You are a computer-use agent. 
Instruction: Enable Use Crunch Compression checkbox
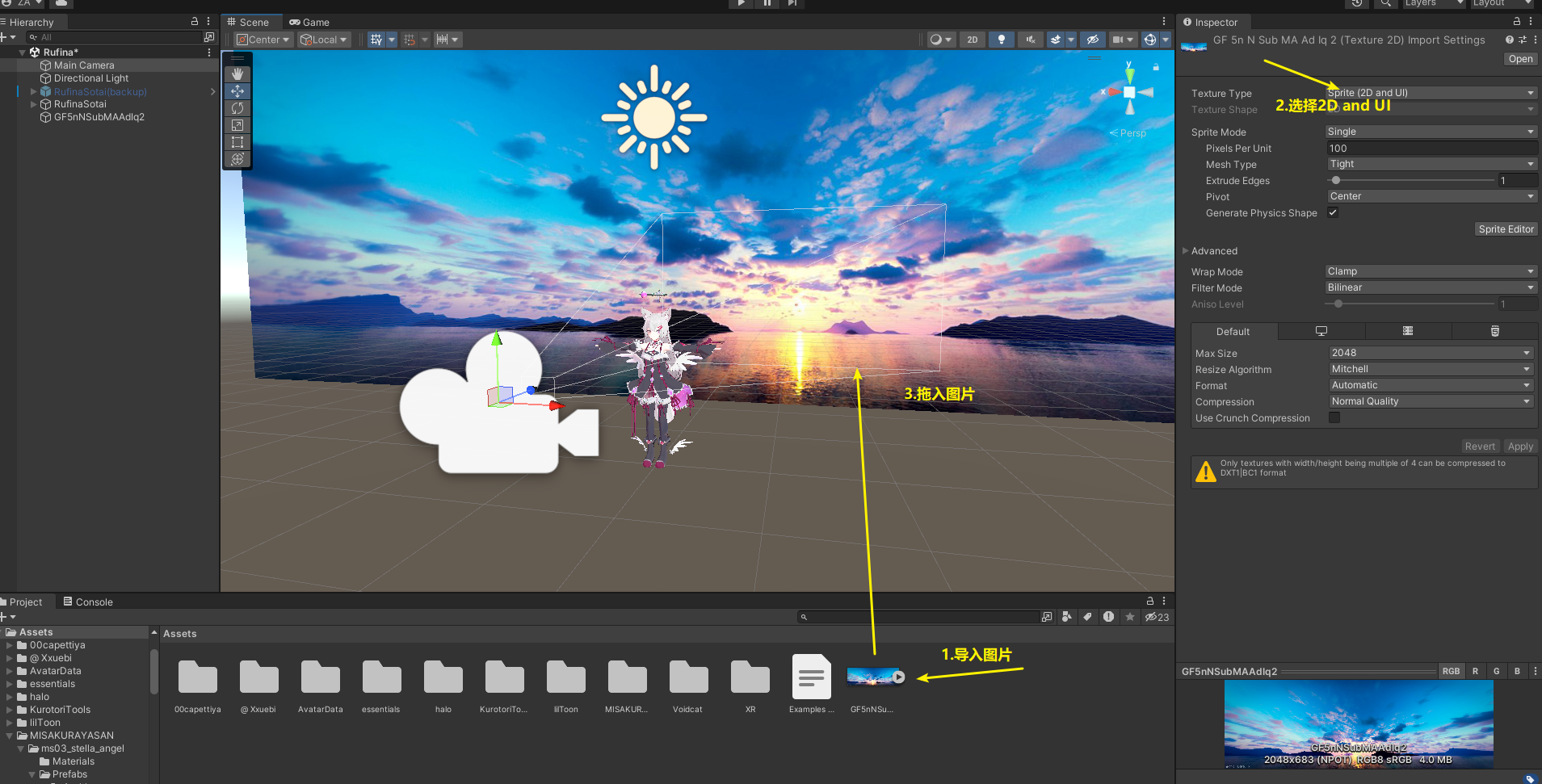point(1334,417)
